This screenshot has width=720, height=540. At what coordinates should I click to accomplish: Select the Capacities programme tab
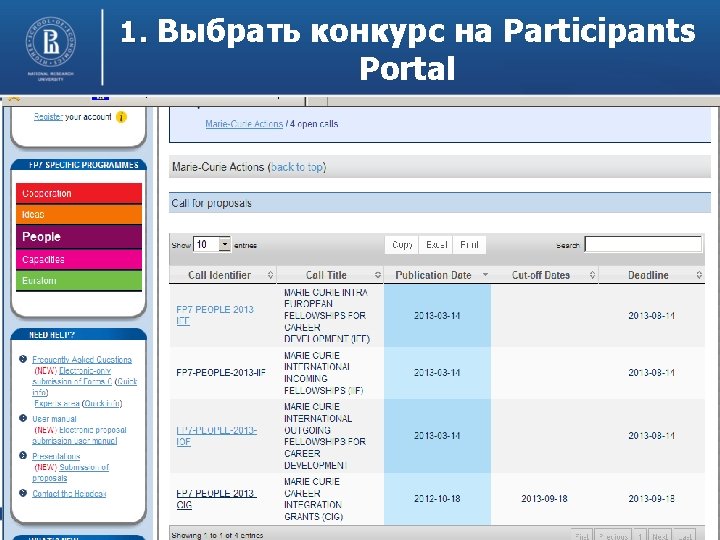coord(79,259)
